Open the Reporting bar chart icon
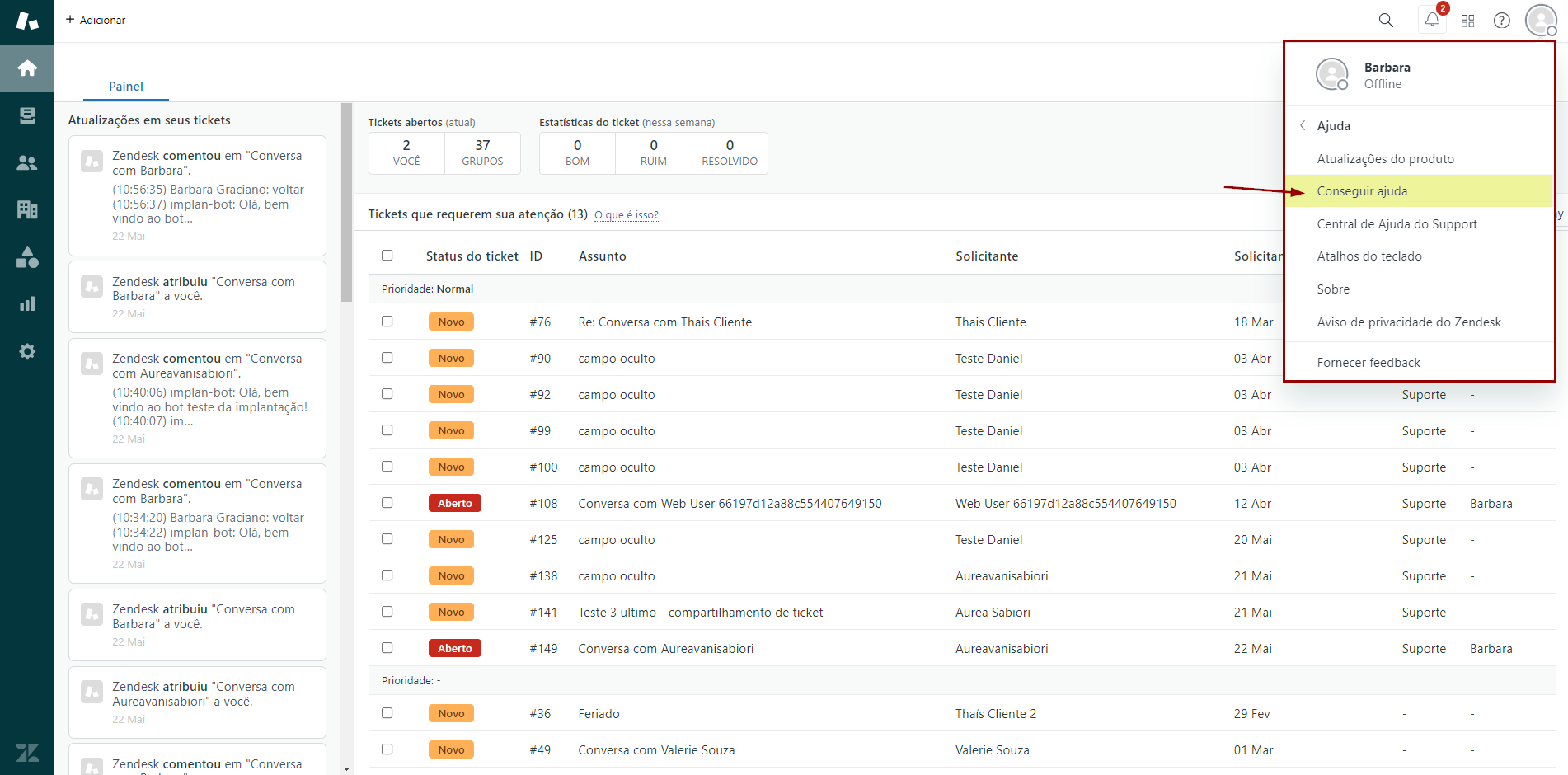1568x775 pixels. coord(27,304)
